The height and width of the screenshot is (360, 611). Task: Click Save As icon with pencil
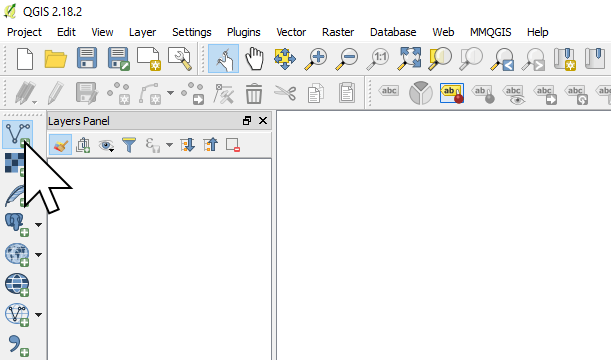(x=118, y=59)
